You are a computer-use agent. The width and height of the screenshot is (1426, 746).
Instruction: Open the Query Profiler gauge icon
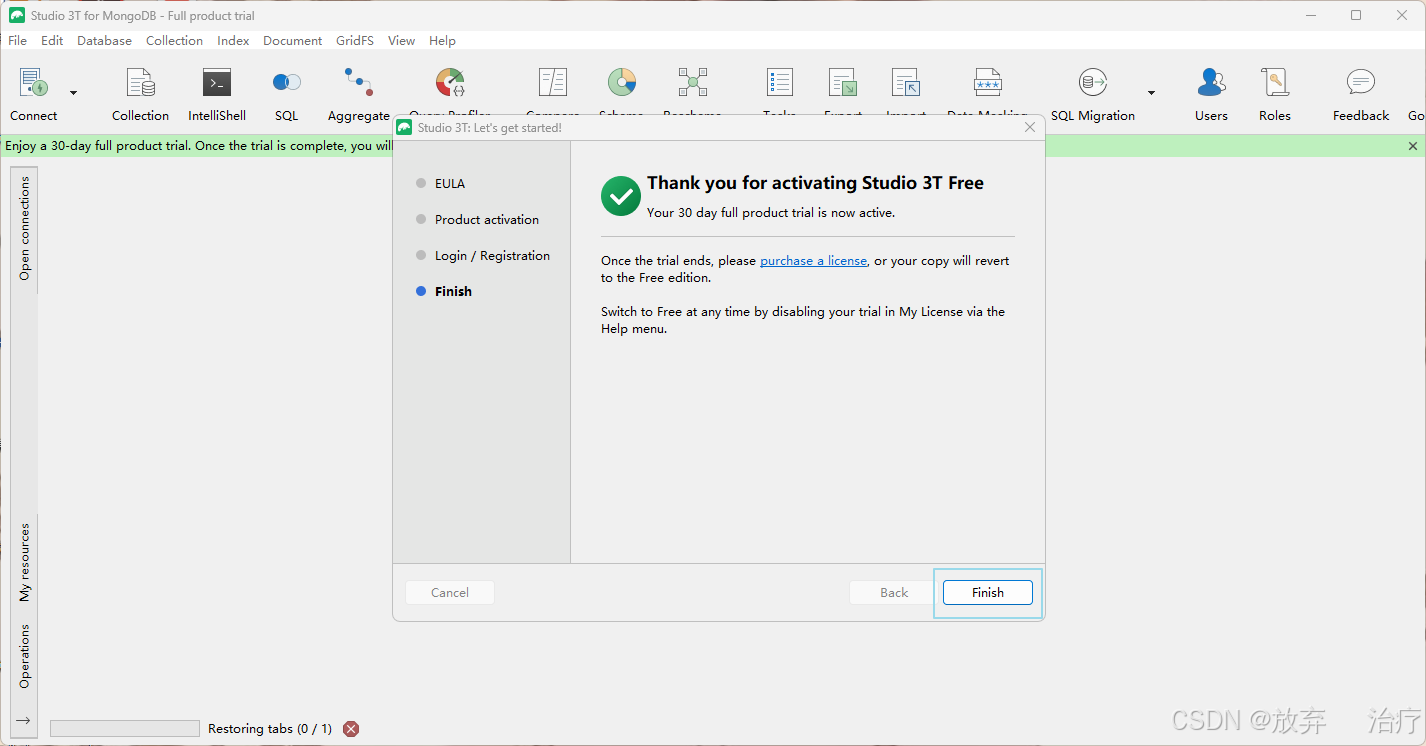450,84
